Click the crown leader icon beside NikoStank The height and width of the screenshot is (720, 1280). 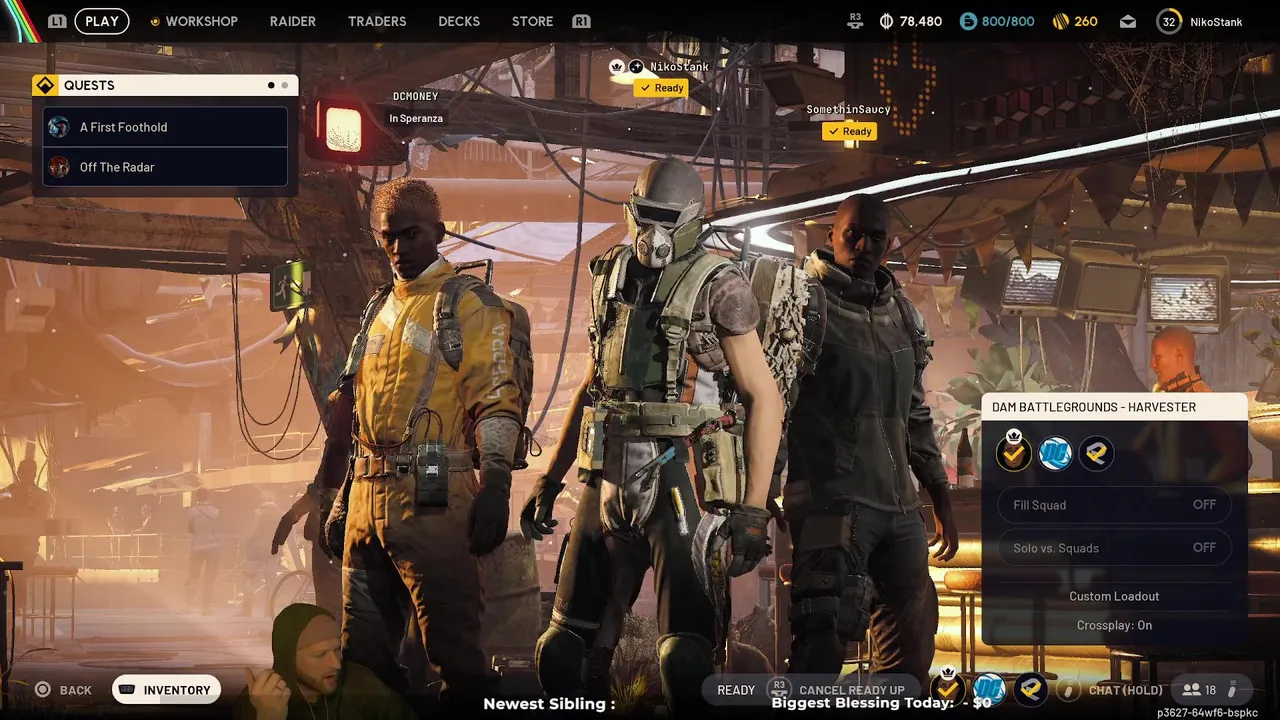tap(617, 66)
